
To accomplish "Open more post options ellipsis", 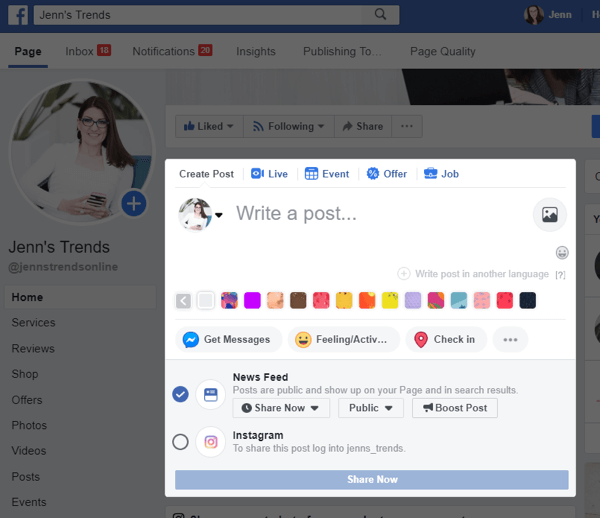I will click(x=510, y=340).
